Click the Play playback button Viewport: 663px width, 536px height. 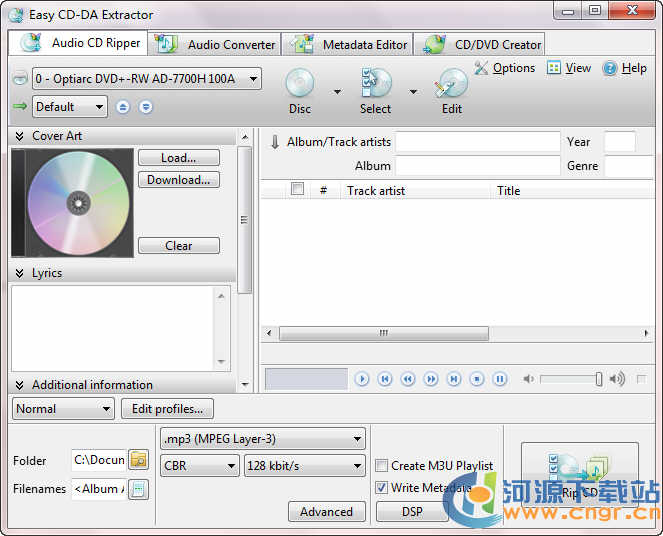(362, 379)
